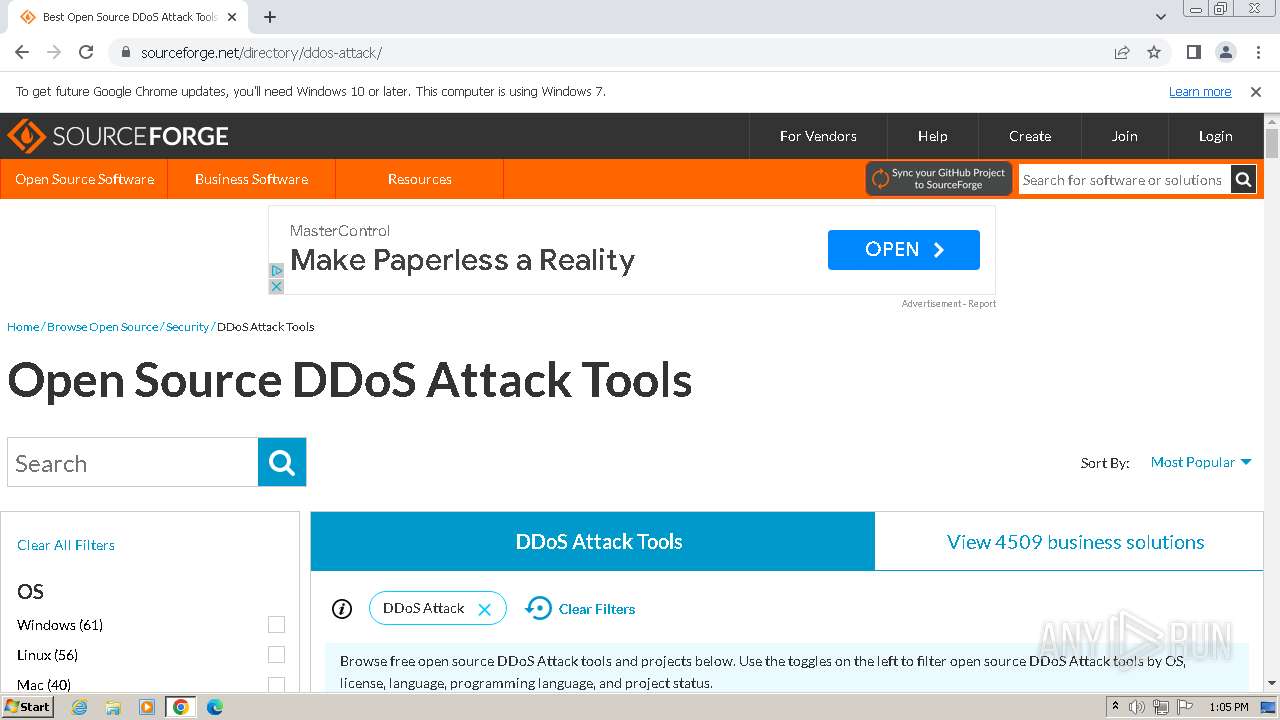Click the Search for software field

click(x=1124, y=180)
